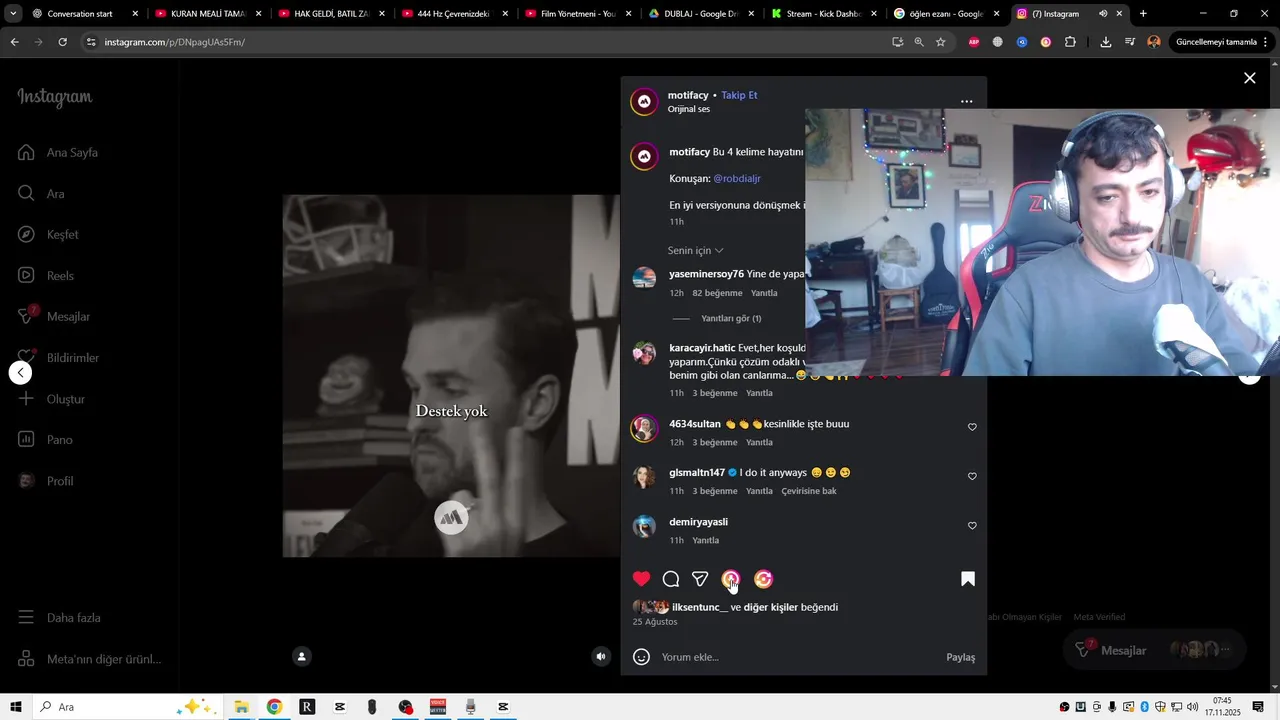Image resolution: width=1280 pixels, height=720 pixels.
Task: Open Voicemeeter from the taskbar
Action: pos(437,707)
